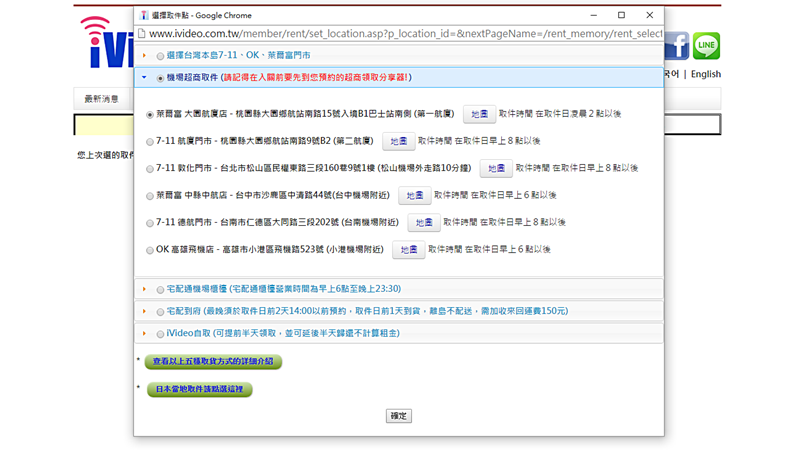Select the OK 高雄飛機店 radio button
Image resolution: width=800 pixels, height=450 pixels.
149,250
